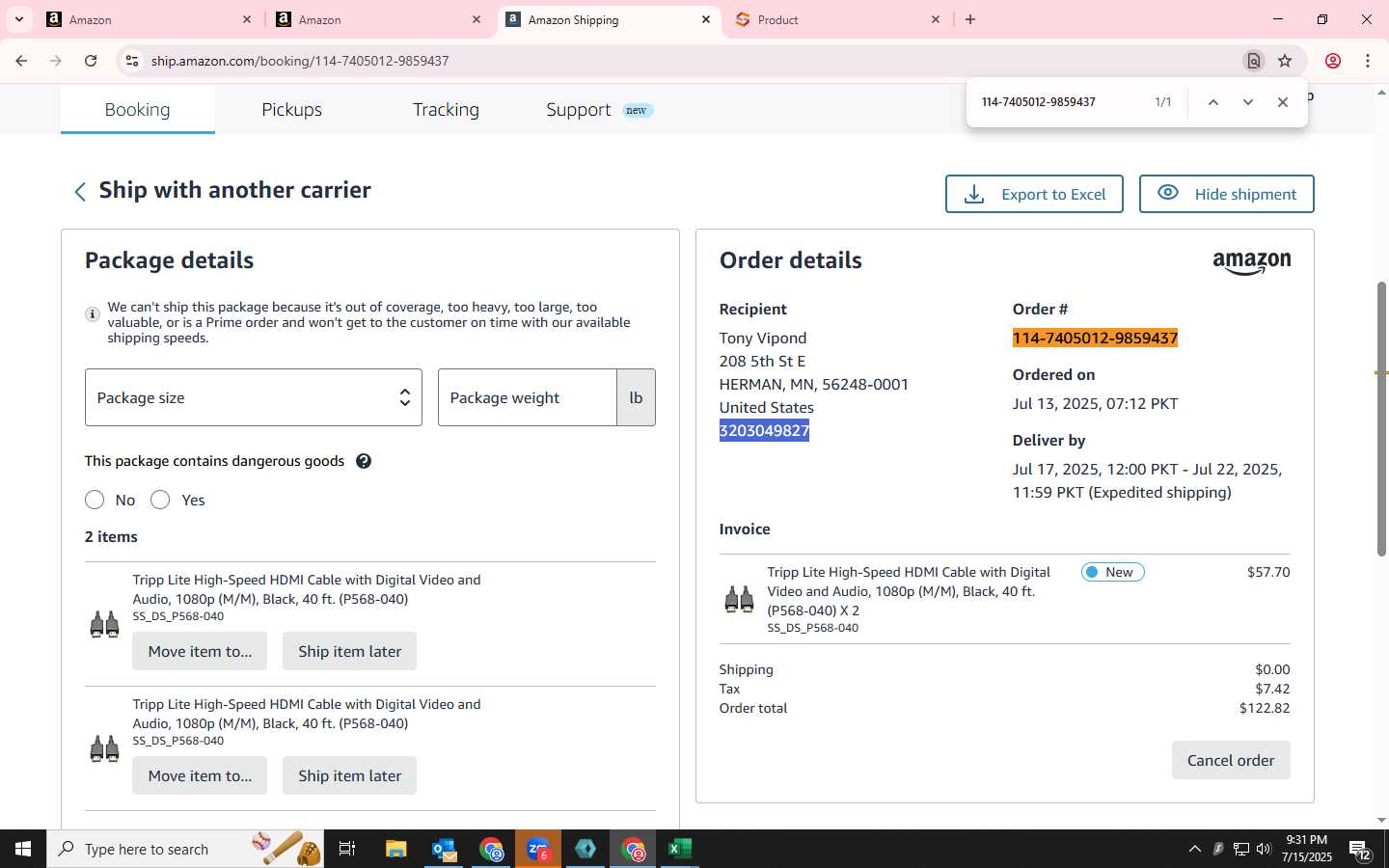Click the find bar search text field
This screenshot has height=868, width=1389.
pos(1061,102)
